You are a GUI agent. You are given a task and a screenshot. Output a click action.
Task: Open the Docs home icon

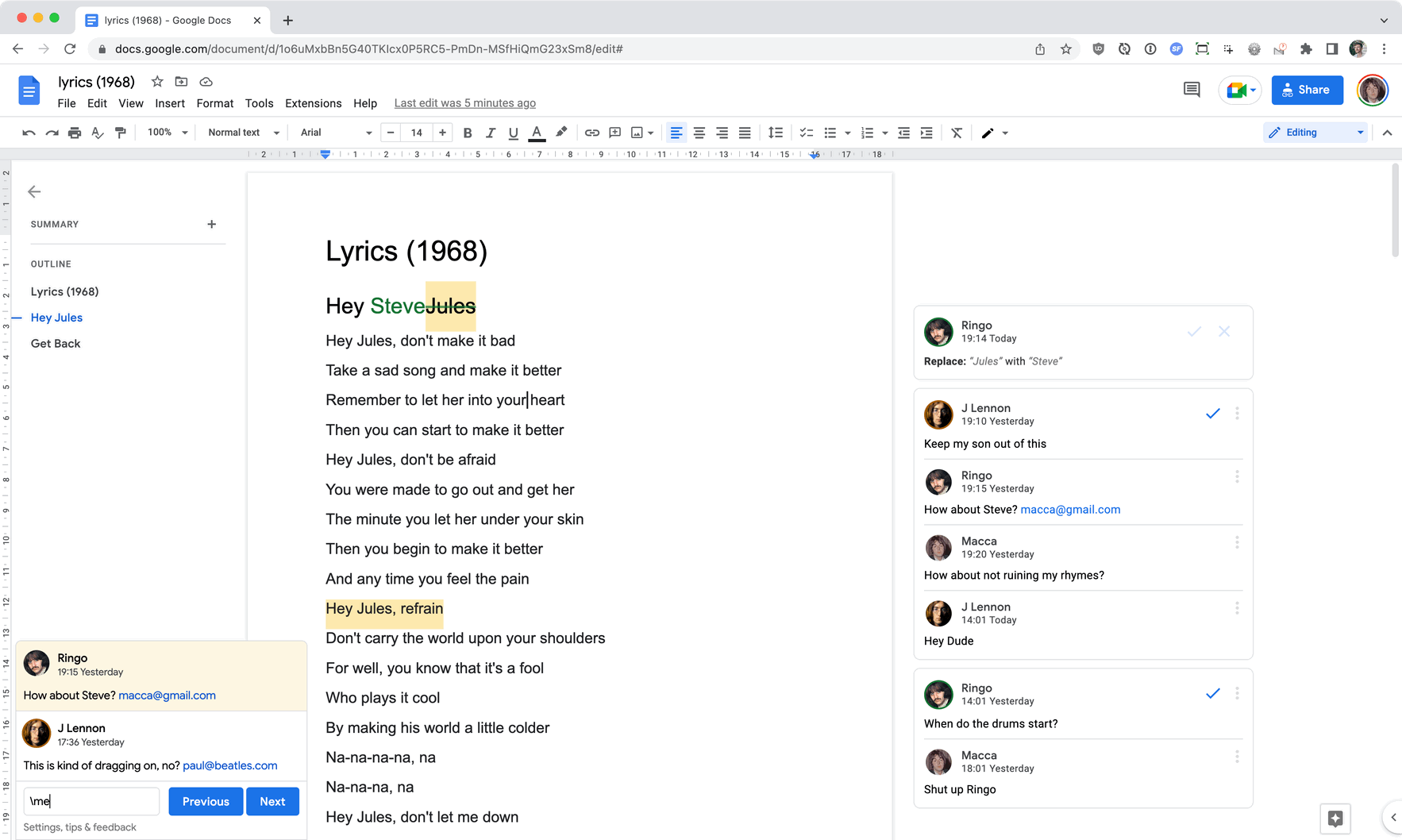click(29, 91)
